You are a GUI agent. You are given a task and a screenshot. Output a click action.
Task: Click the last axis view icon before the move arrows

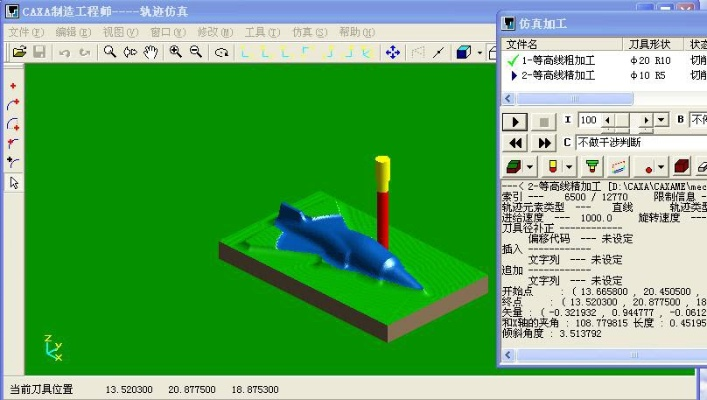(367, 53)
